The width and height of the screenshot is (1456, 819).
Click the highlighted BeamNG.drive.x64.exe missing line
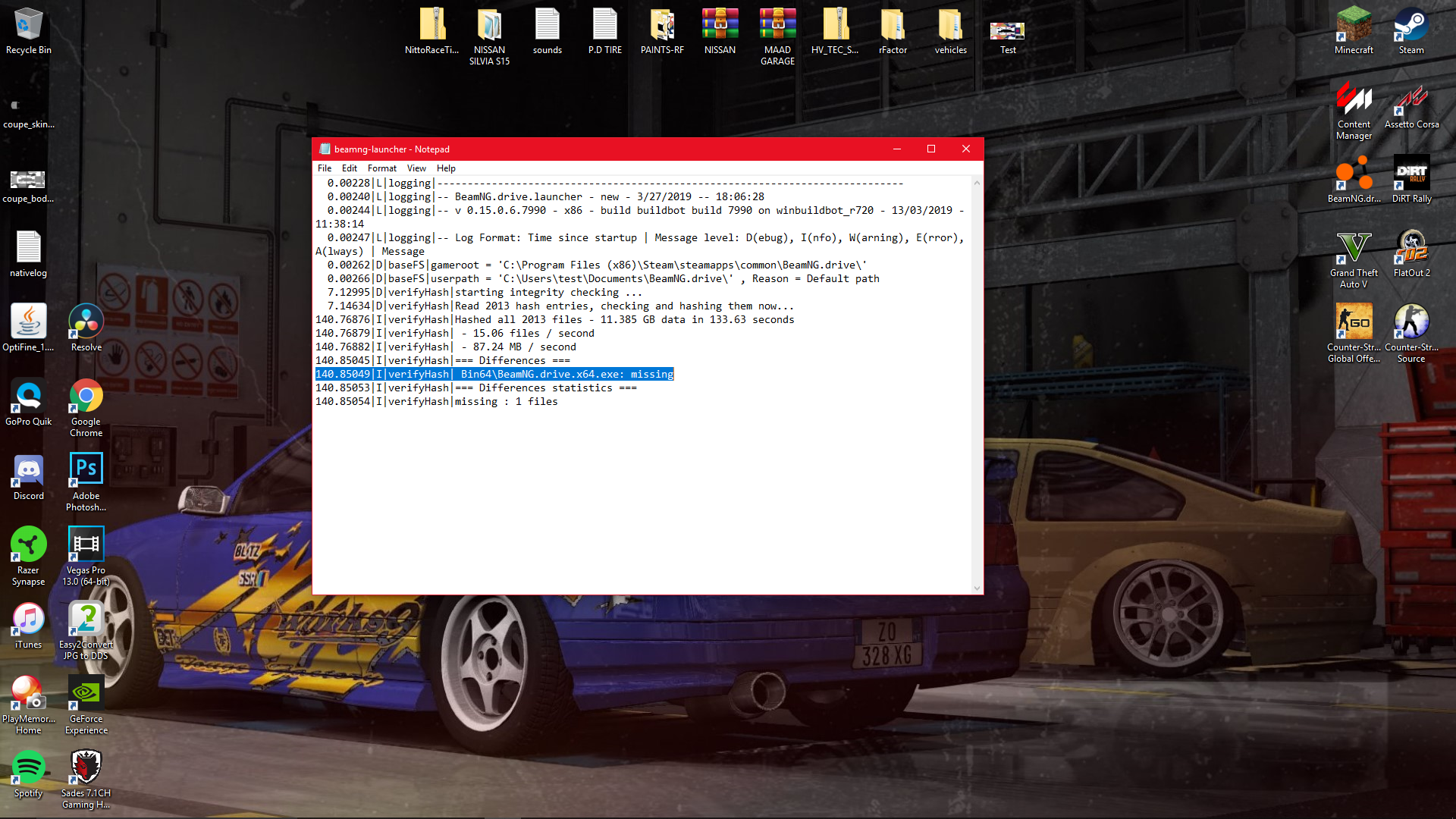(x=494, y=374)
